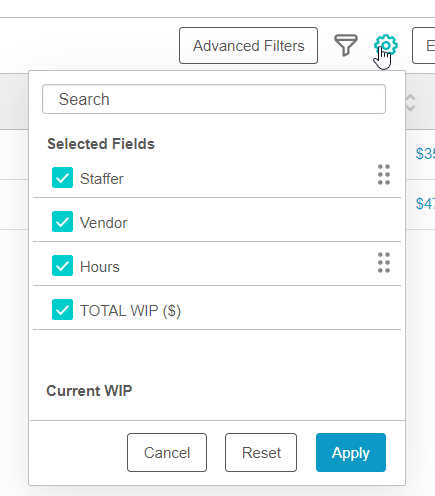Screen dimensions: 435x496
Task: Click the partially visible button beside the gear
Action: coord(424,46)
